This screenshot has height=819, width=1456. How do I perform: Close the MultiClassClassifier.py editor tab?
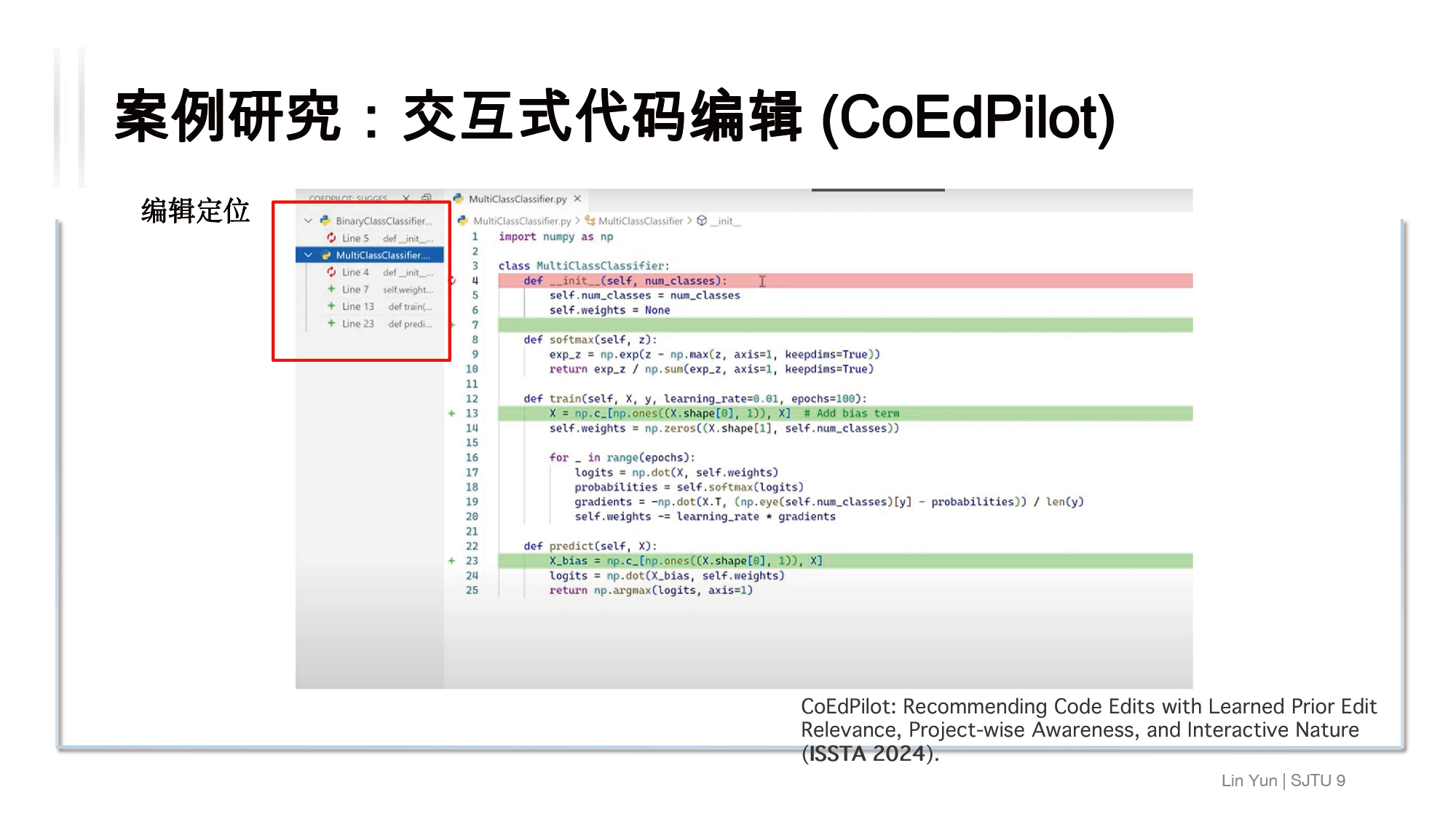(x=577, y=199)
